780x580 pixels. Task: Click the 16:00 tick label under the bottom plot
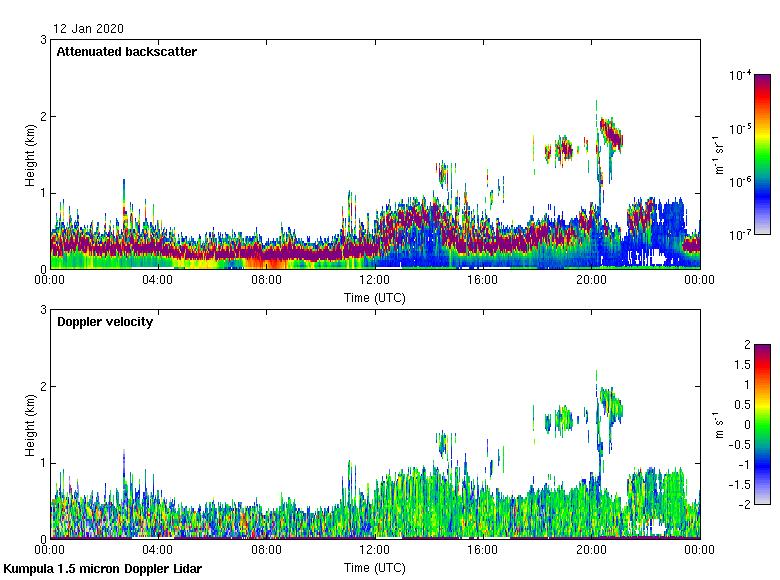483,550
